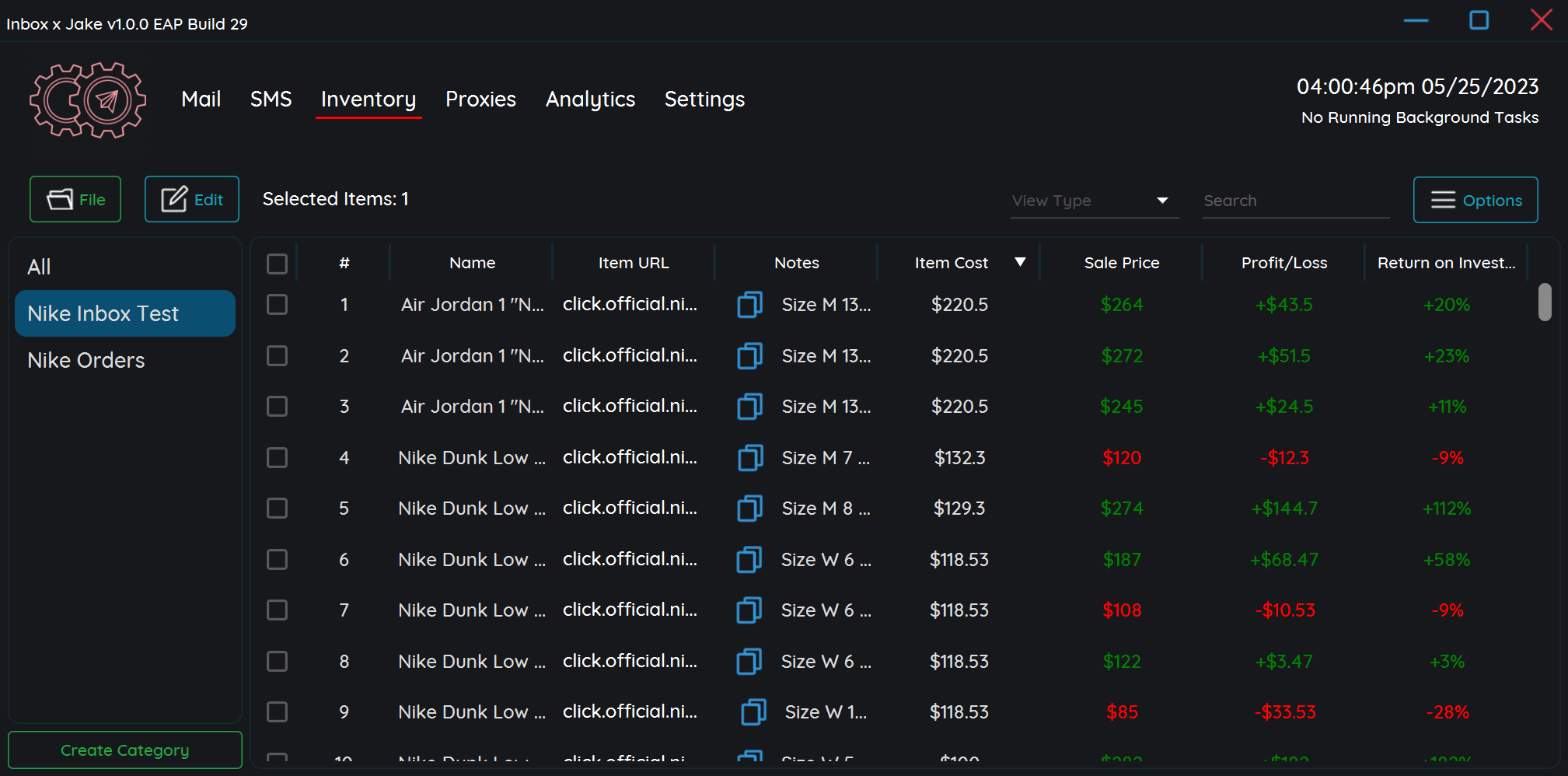This screenshot has height=776, width=1568.
Task: Copy notes icon for row 4
Action: [x=749, y=457]
